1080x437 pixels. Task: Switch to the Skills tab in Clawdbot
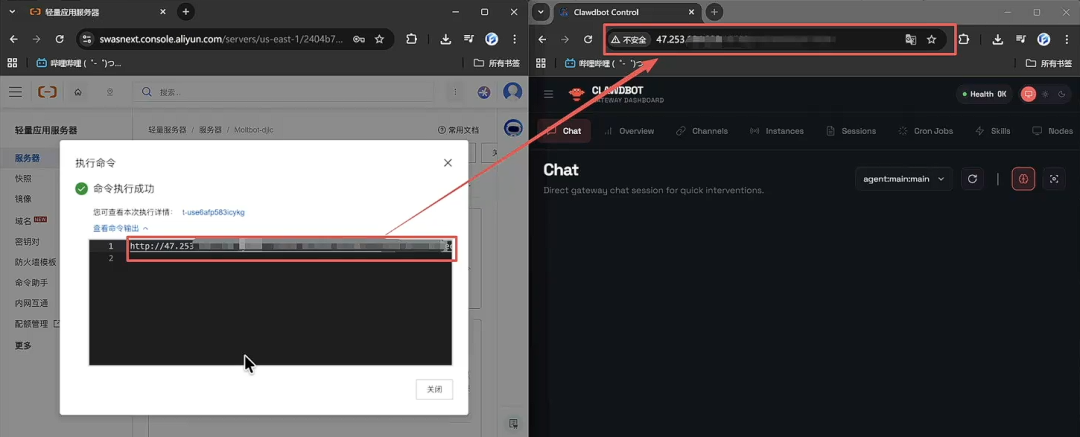tap(993, 131)
